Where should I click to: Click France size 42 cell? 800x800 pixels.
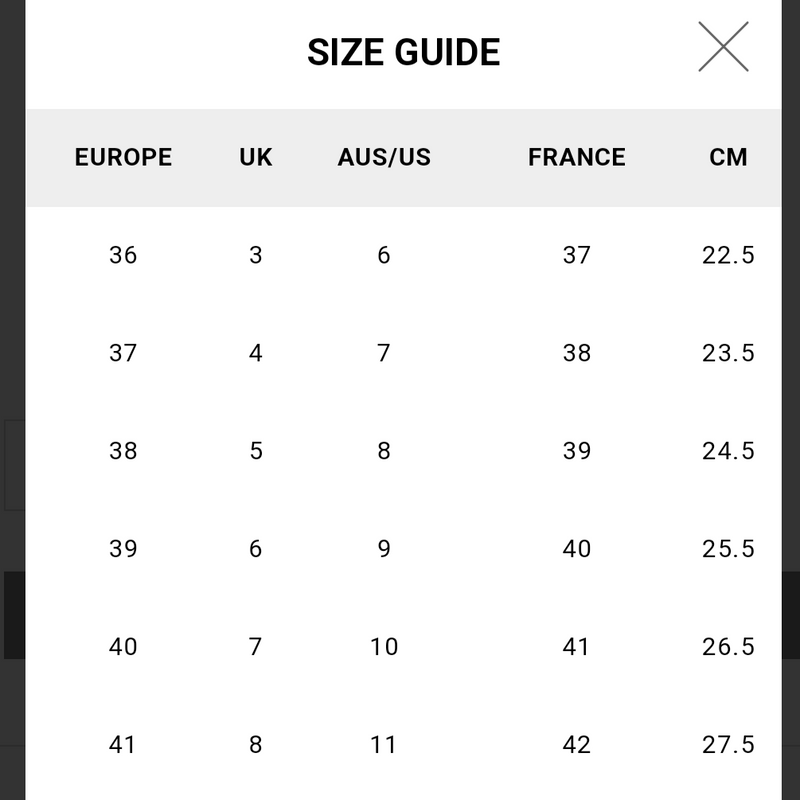tap(576, 745)
